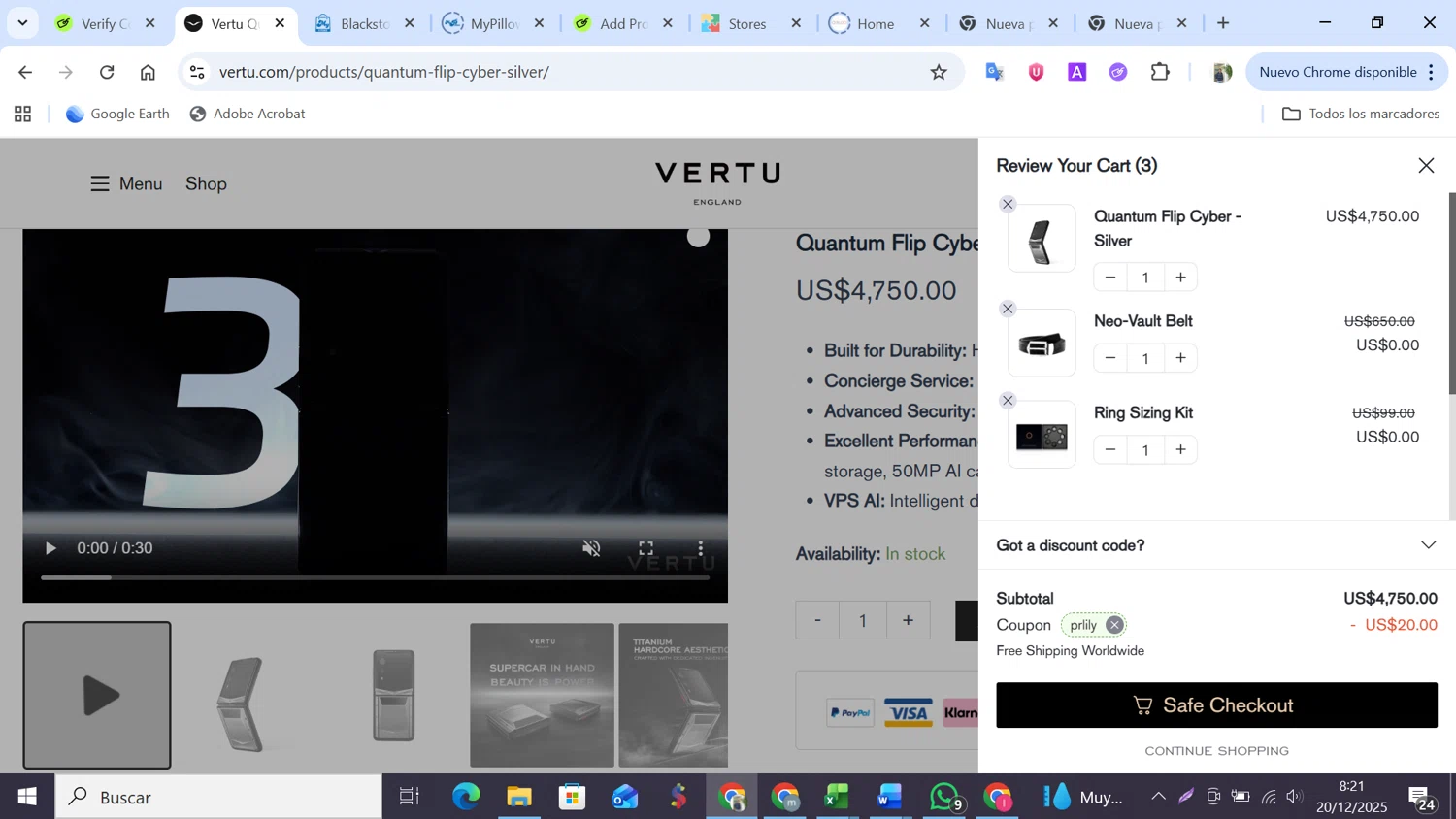
Task: Play the product video
Action: [x=50, y=548]
